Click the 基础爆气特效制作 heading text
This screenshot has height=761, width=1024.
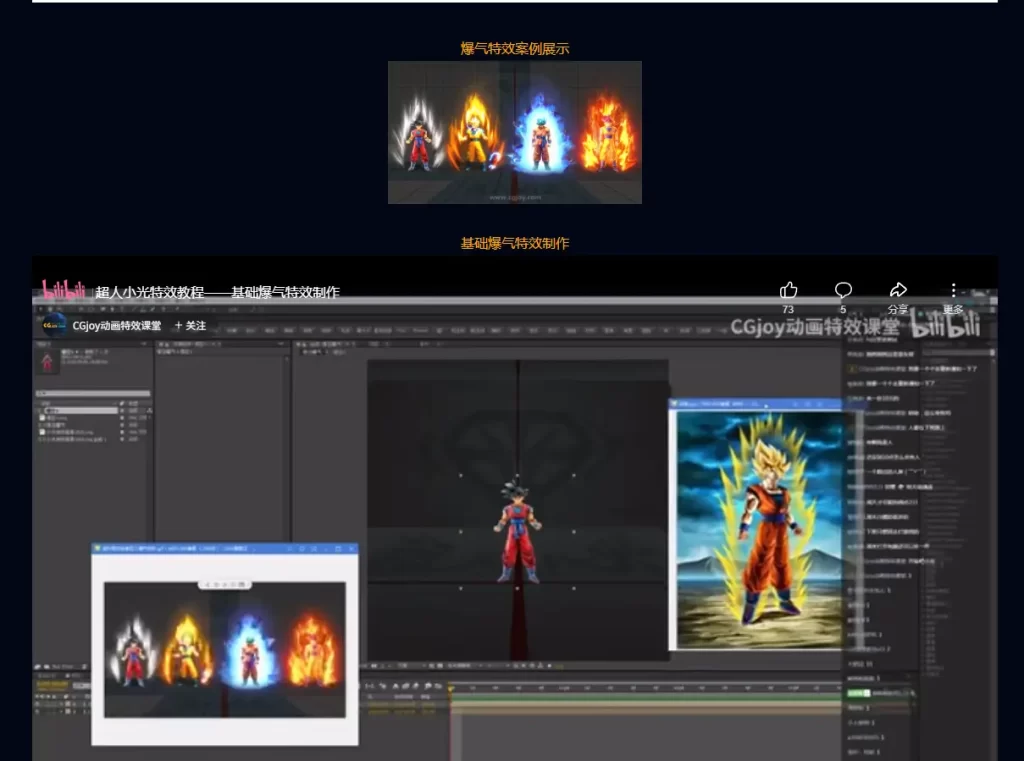tap(514, 243)
